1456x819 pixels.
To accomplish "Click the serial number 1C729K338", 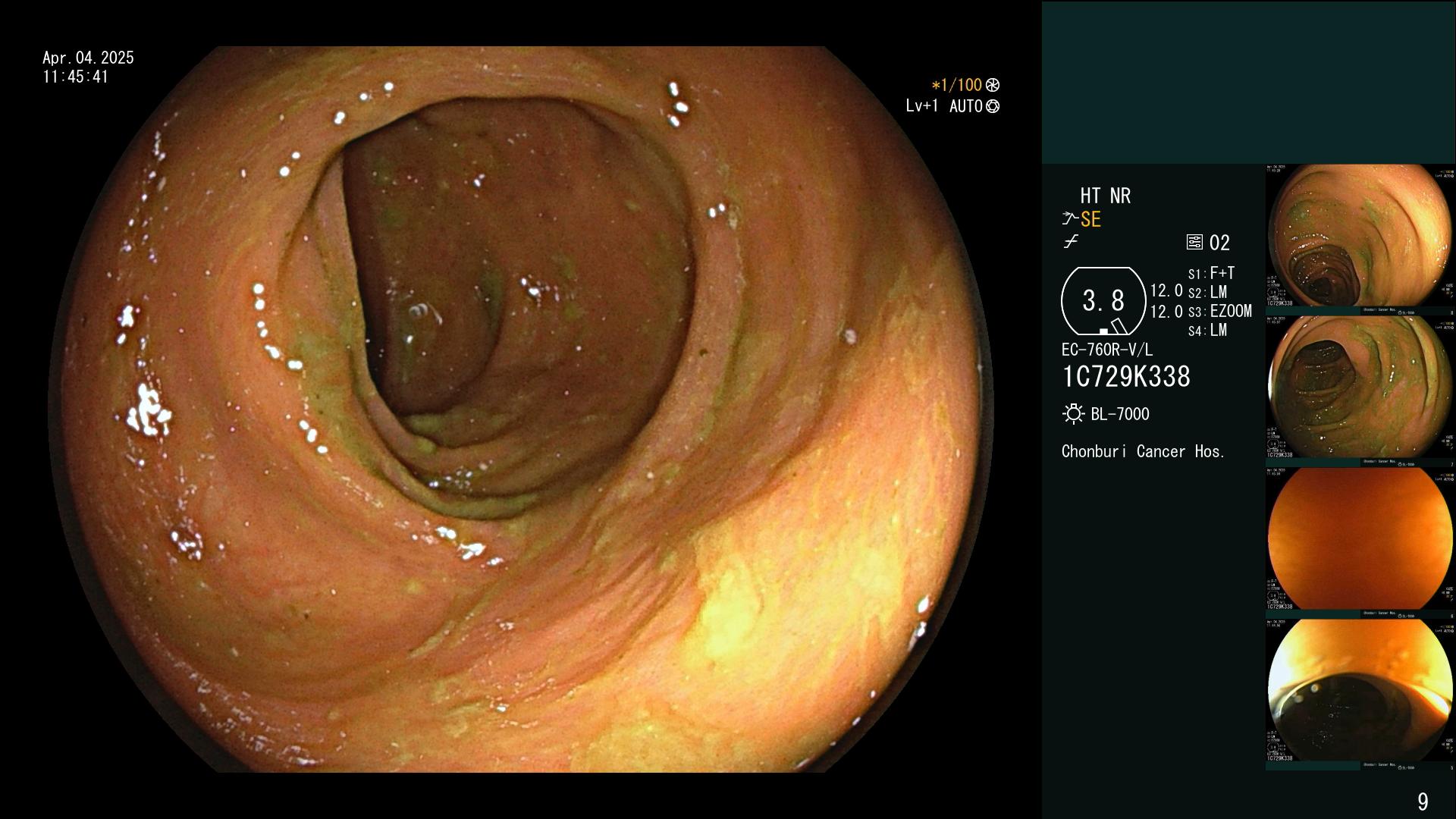I will (1126, 377).
